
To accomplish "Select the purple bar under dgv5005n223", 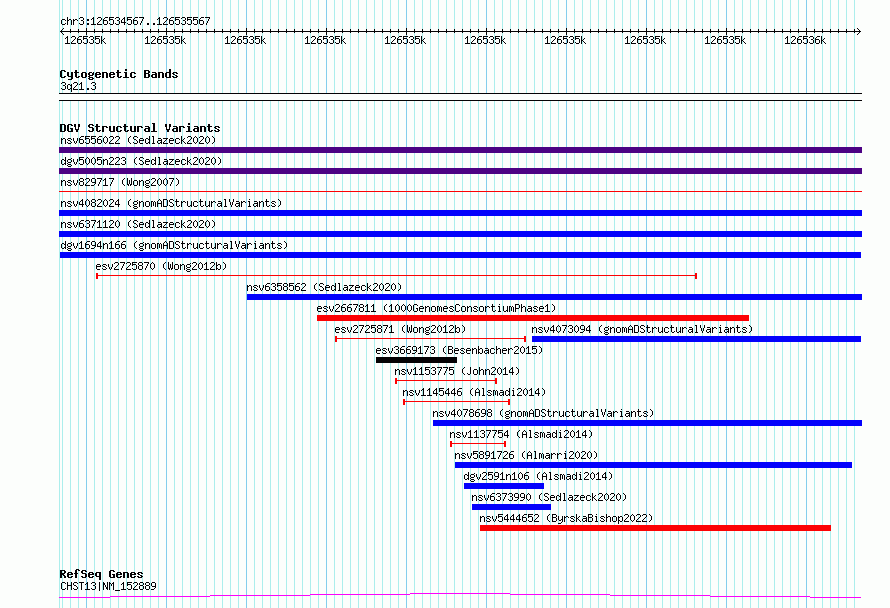I will pos(460,171).
